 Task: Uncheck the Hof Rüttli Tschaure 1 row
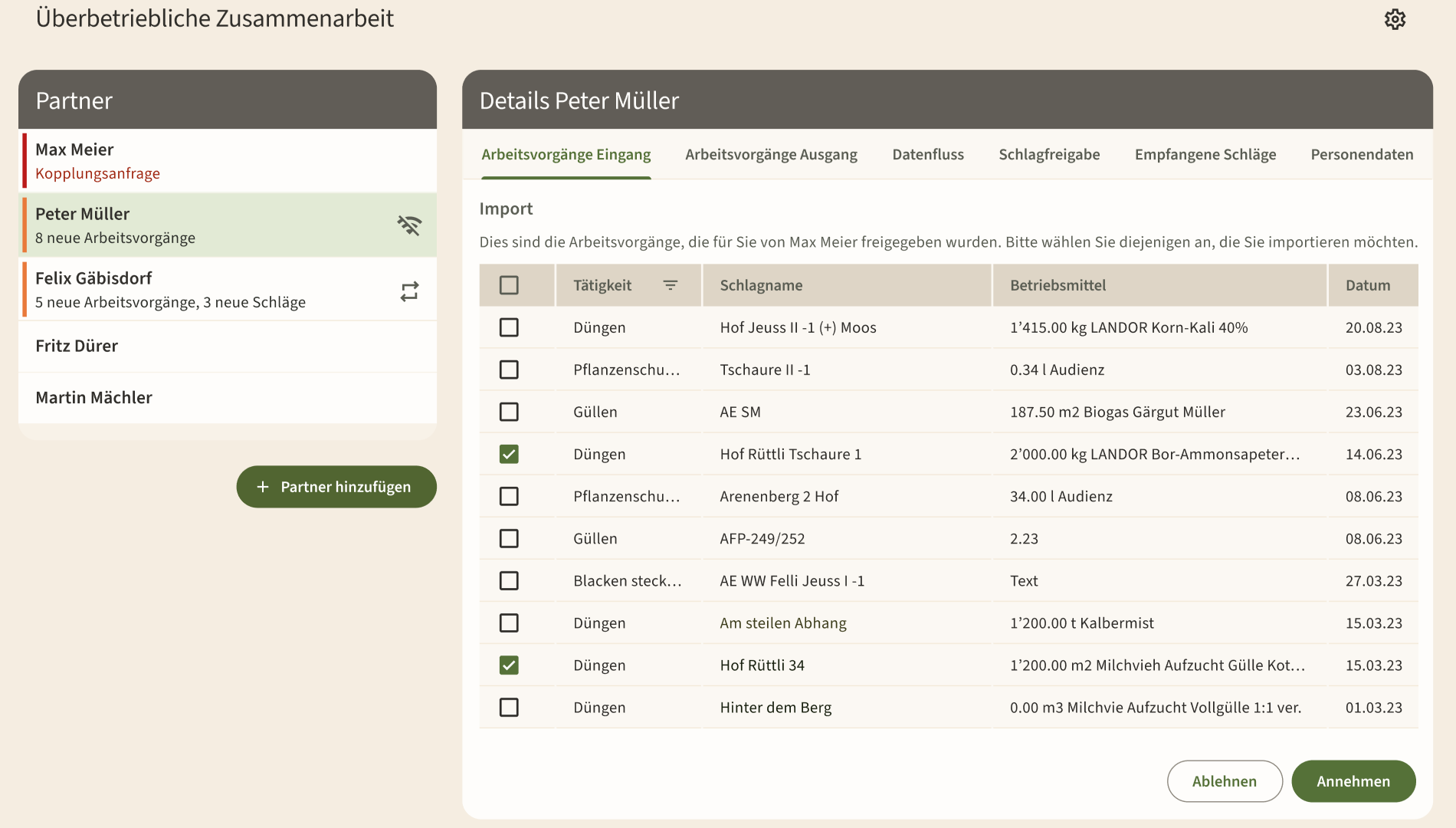tap(509, 454)
